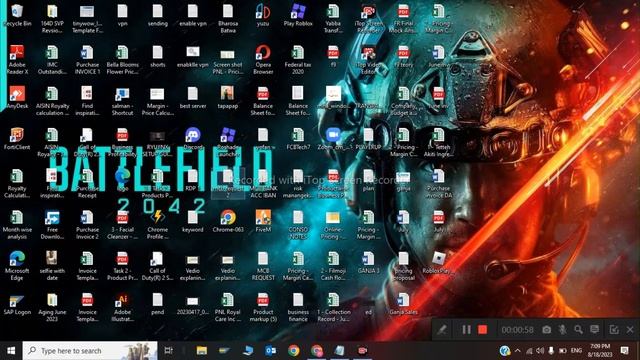Launch Adobe Illustrator desktop shortcut

click(122, 307)
